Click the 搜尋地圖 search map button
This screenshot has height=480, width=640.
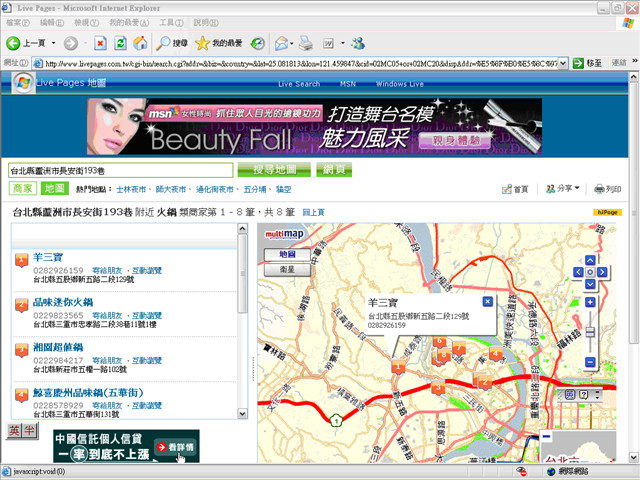[274, 169]
